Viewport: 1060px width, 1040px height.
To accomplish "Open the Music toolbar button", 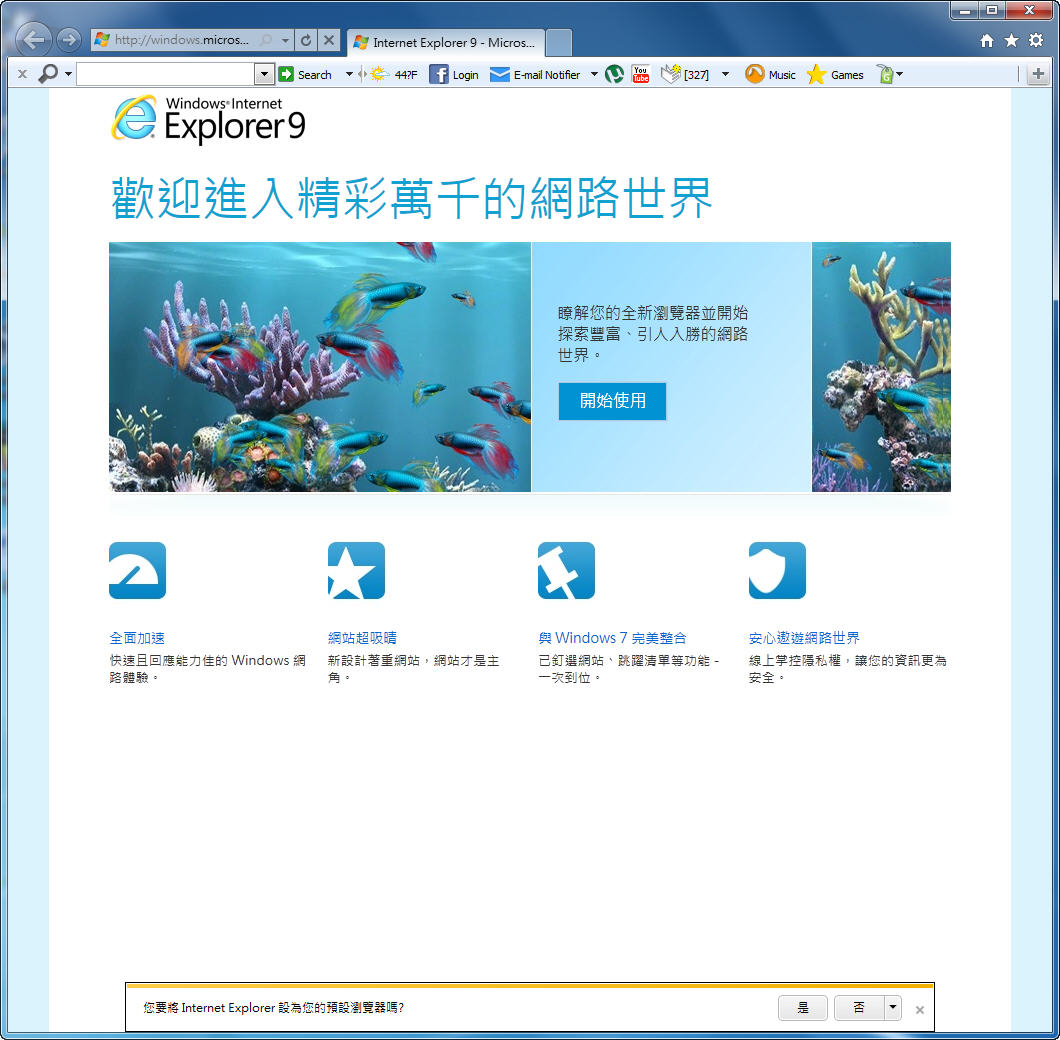I will click(771, 74).
